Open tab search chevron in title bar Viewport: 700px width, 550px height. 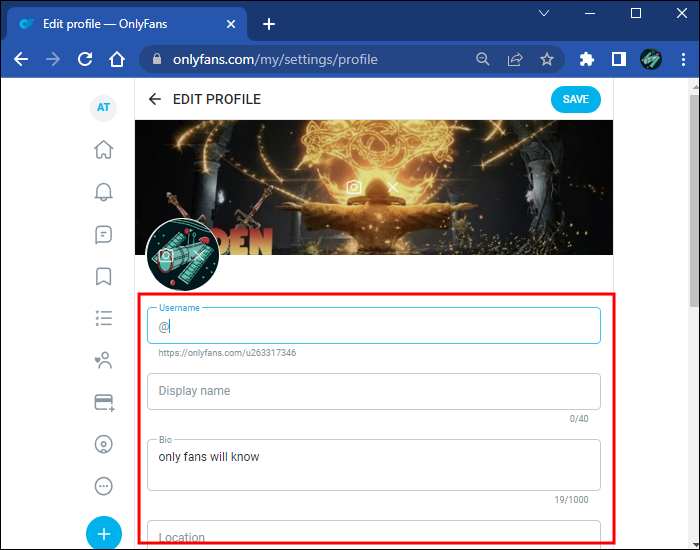[544, 13]
